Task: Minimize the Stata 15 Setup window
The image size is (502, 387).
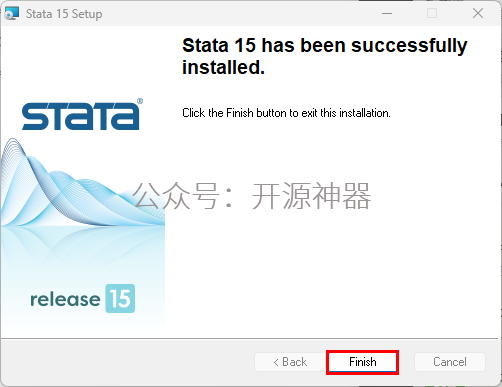Action: (387, 13)
